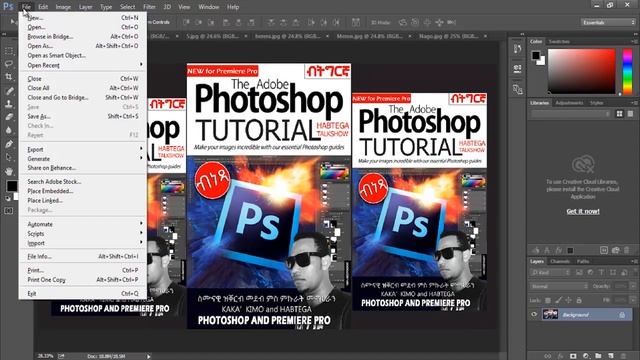The width and height of the screenshot is (640, 360).
Task: Click Create new adjustment layer icon
Action: click(586, 356)
